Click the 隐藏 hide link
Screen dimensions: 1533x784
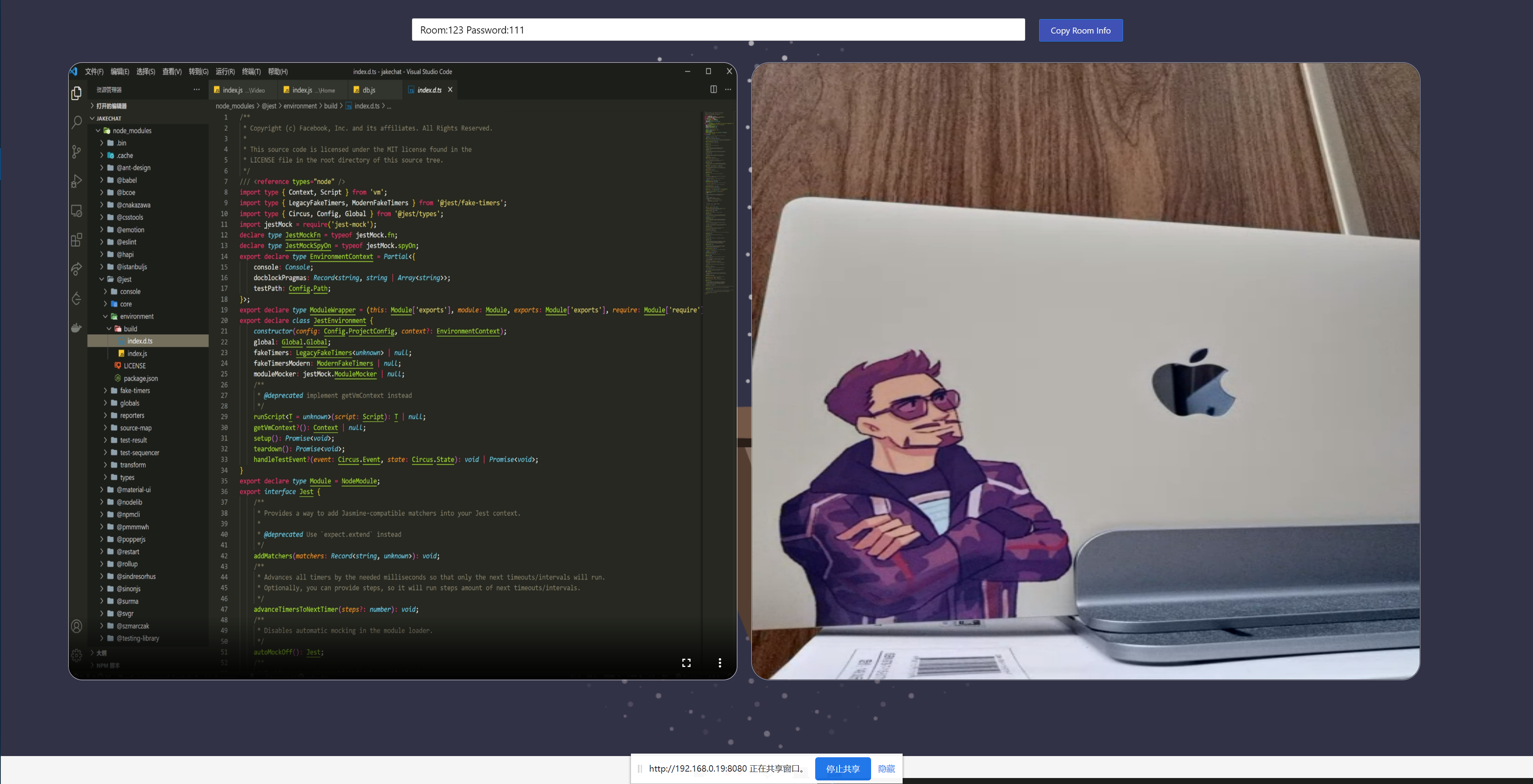pos(886,768)
